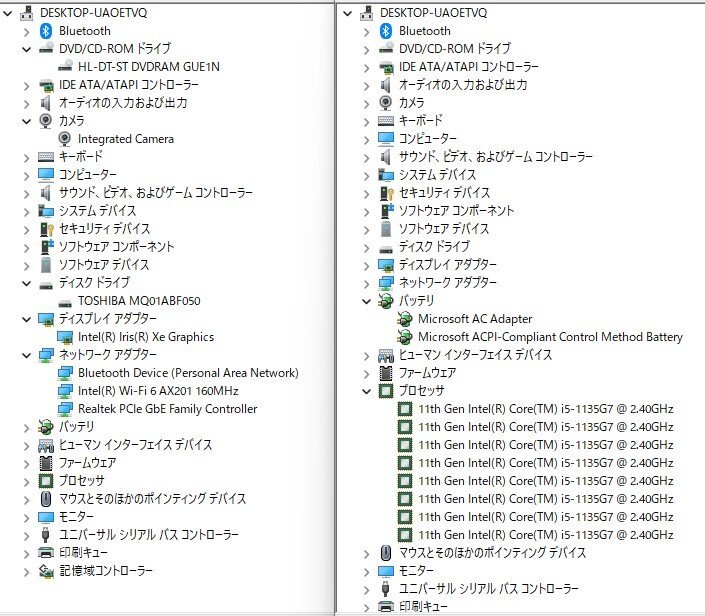This screenshot has height=616, width=705.
Task: Click the Integrated Camera device icon
Action: [x=65, y=139]
